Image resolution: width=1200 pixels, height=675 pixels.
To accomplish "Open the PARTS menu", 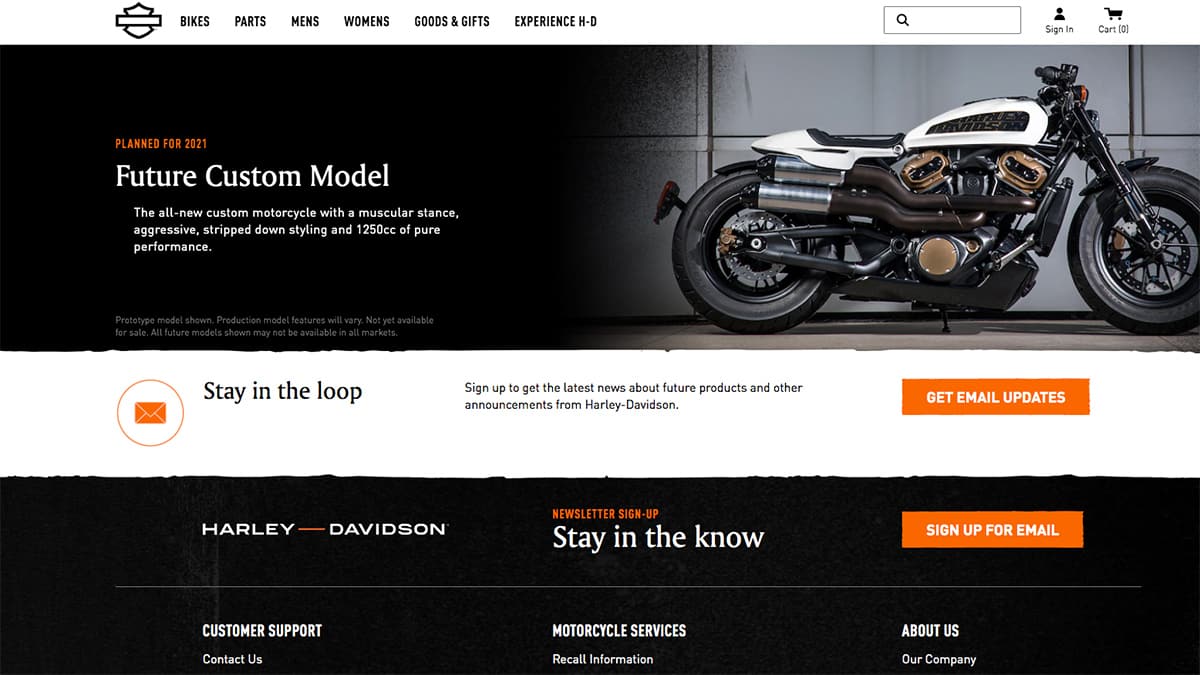I will (250, 21).
